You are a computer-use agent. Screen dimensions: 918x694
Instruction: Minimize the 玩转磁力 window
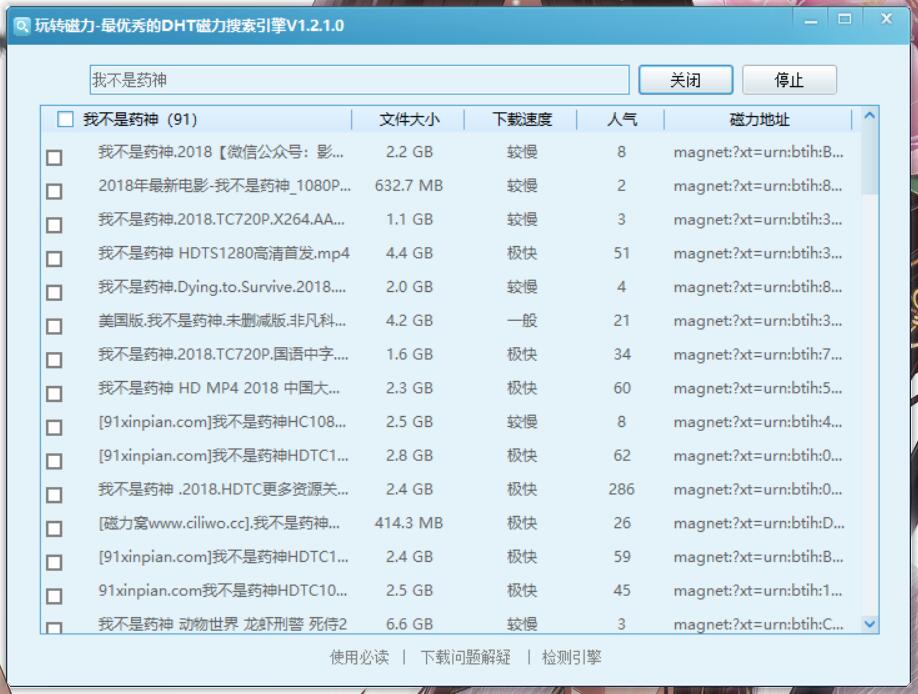pyautogui.click(x=811, y=21)
